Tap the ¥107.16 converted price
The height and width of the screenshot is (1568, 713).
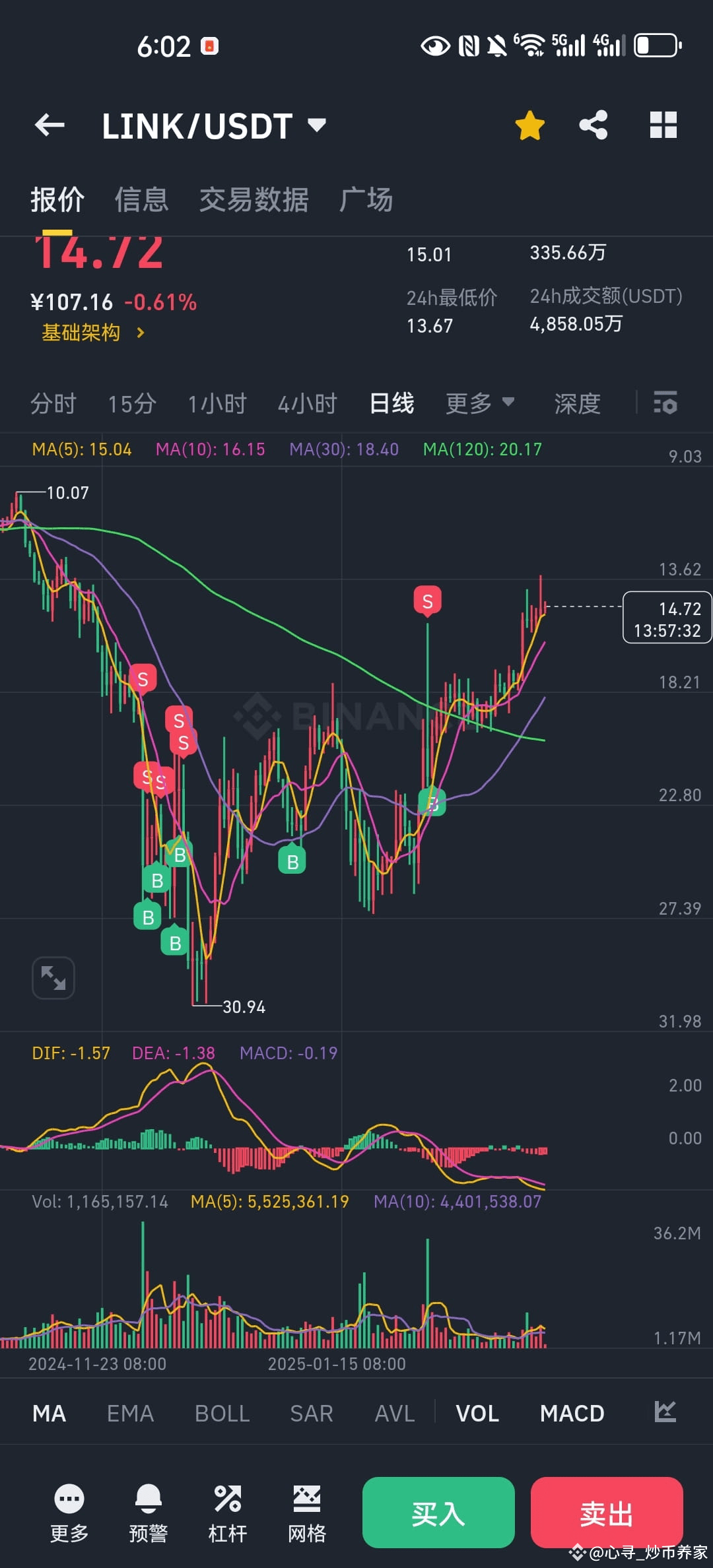(72, 302)
